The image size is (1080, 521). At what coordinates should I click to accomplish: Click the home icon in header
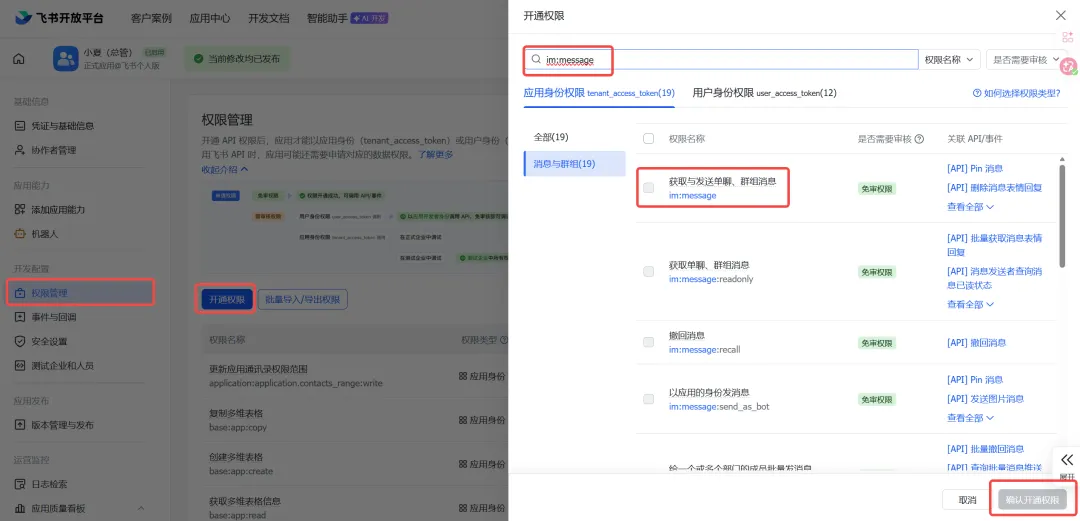19,59
